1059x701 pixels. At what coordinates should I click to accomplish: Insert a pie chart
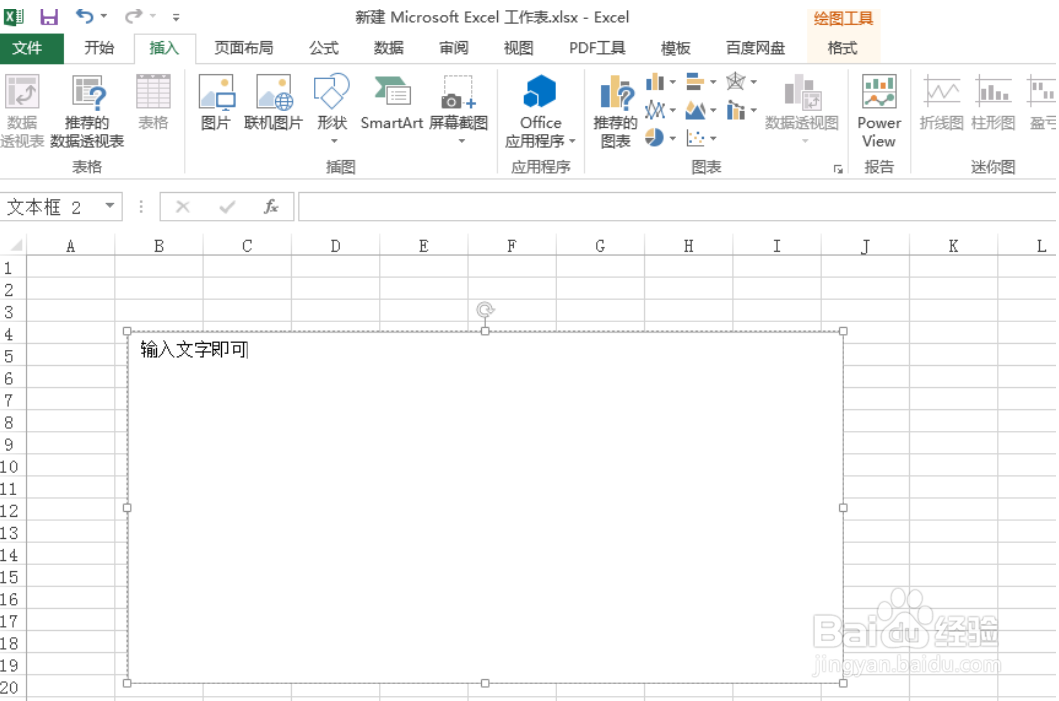coord(655,136)
